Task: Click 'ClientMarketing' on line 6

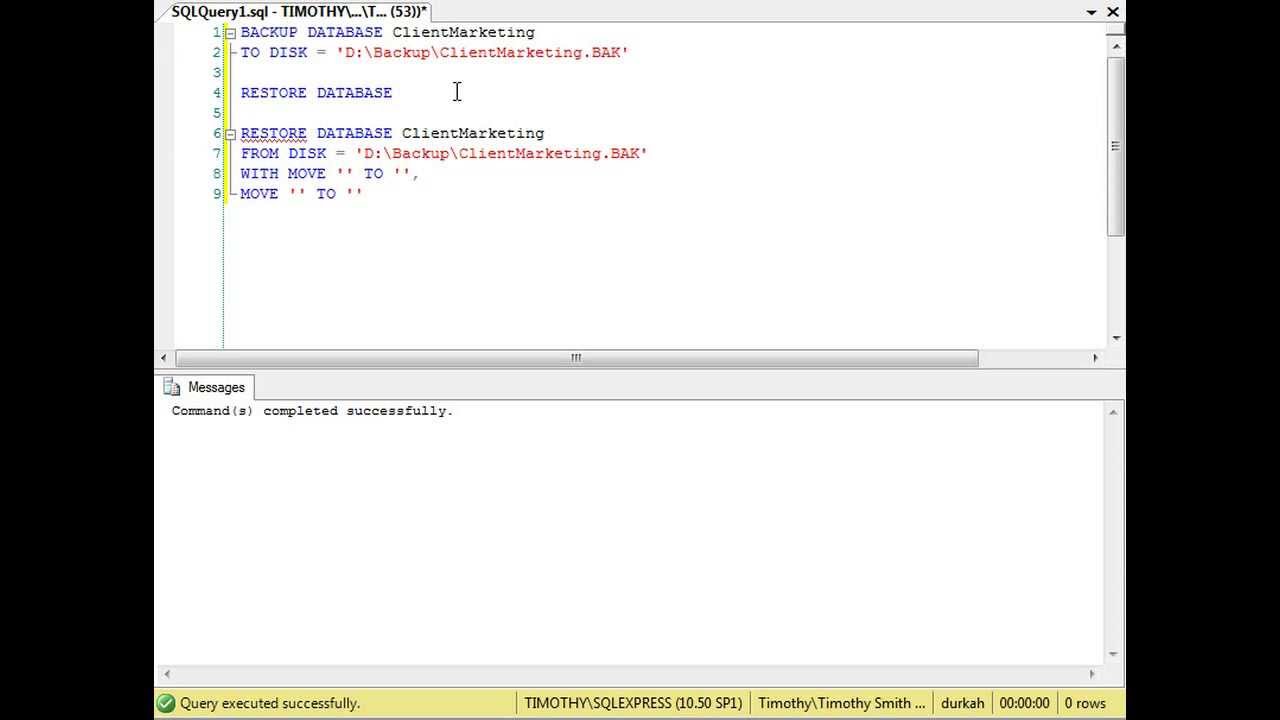Action: click(x=473, y=134)
